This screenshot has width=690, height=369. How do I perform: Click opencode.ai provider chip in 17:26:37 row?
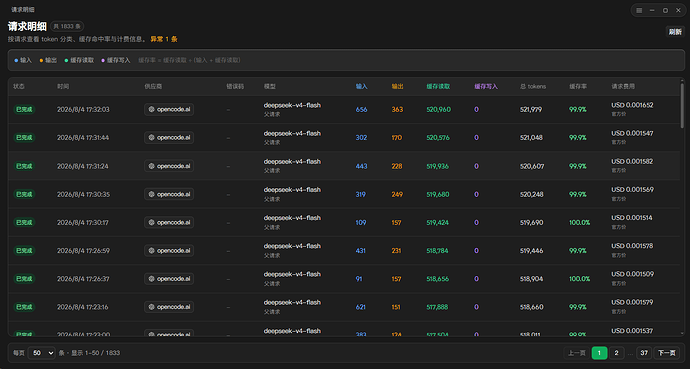(169, 279)
